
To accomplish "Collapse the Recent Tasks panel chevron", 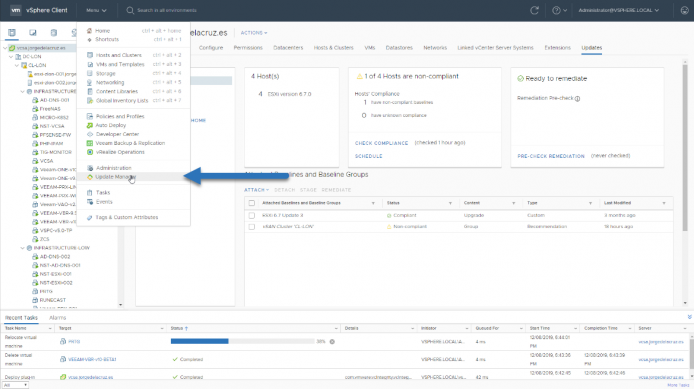I will 689,317.
